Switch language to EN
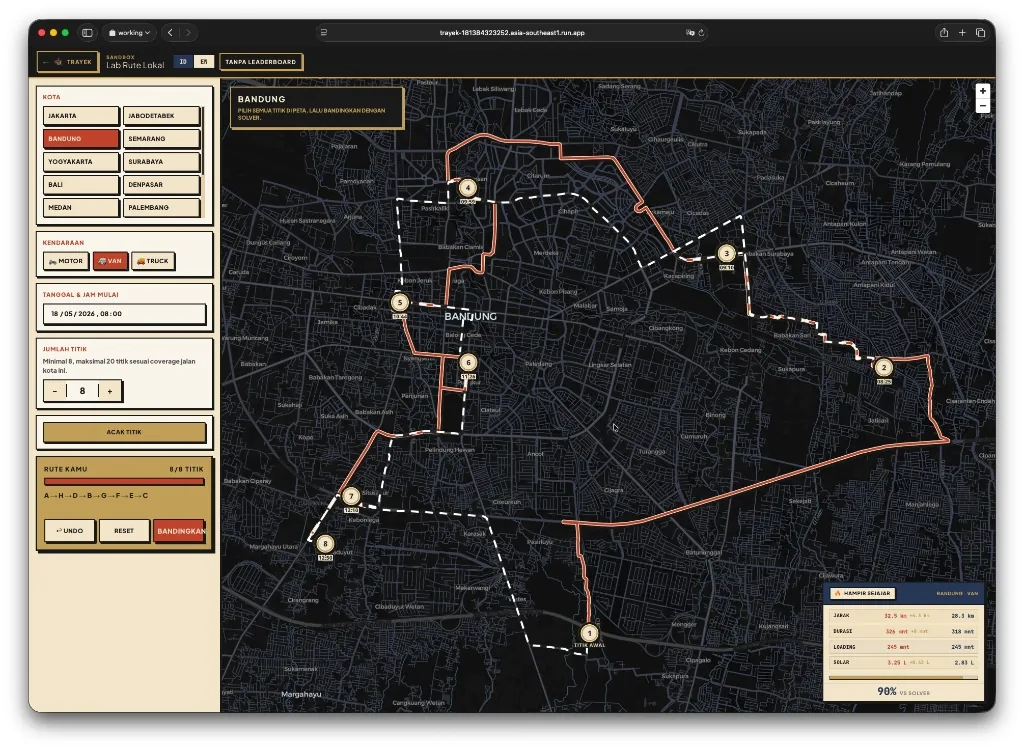The width and height of the screenshot is (1024, 750). pos(204,61)
